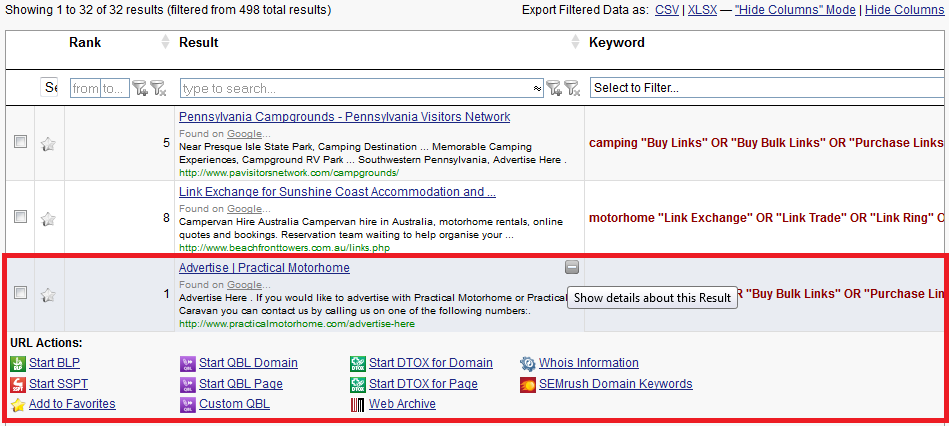Click Google link in Practical Motorhome row
The image size is (949, 426).
click(245, 284)
